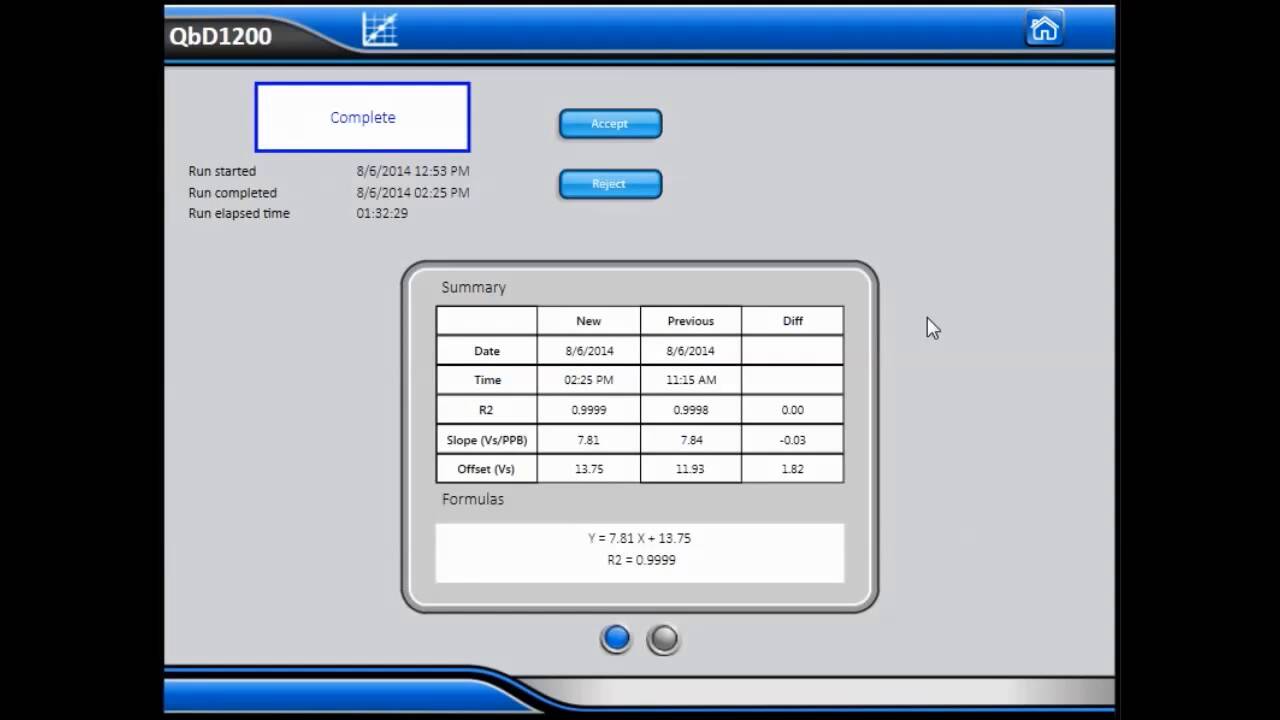
Task: Click the Complete status box
Action: (x=362, y=117)
